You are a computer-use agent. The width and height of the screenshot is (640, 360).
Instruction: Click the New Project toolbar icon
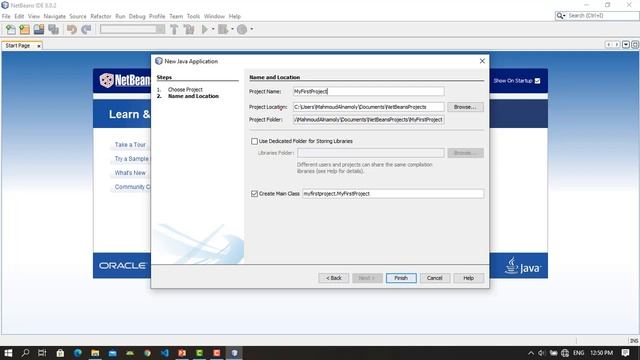24,29
